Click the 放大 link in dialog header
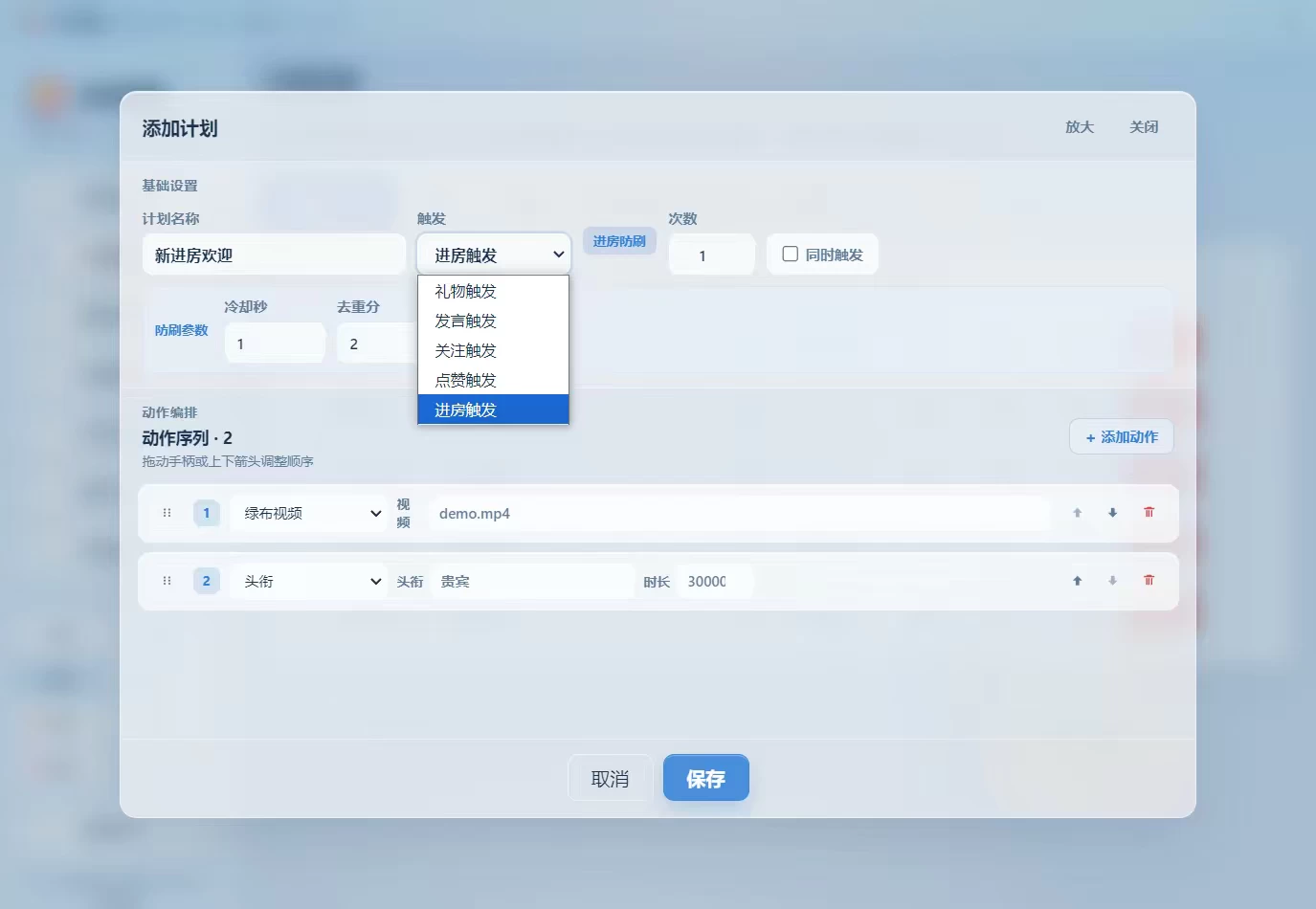This screenshot has height=909, width=1316. tap(1080, 127)
